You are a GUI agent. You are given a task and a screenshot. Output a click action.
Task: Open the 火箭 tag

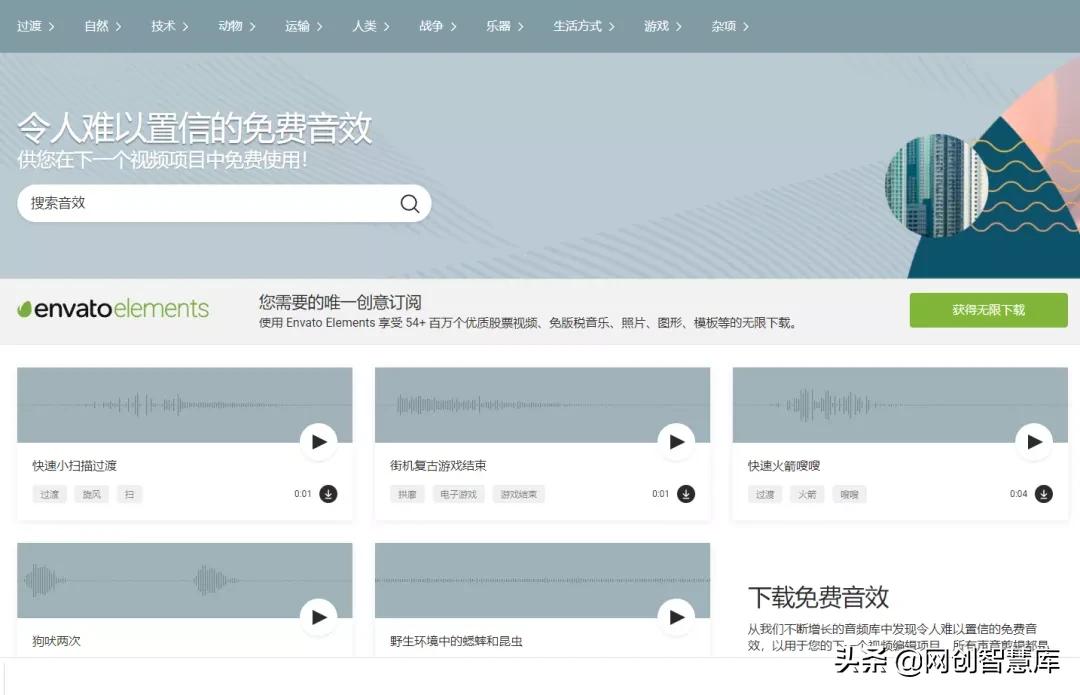click(807, 494)
